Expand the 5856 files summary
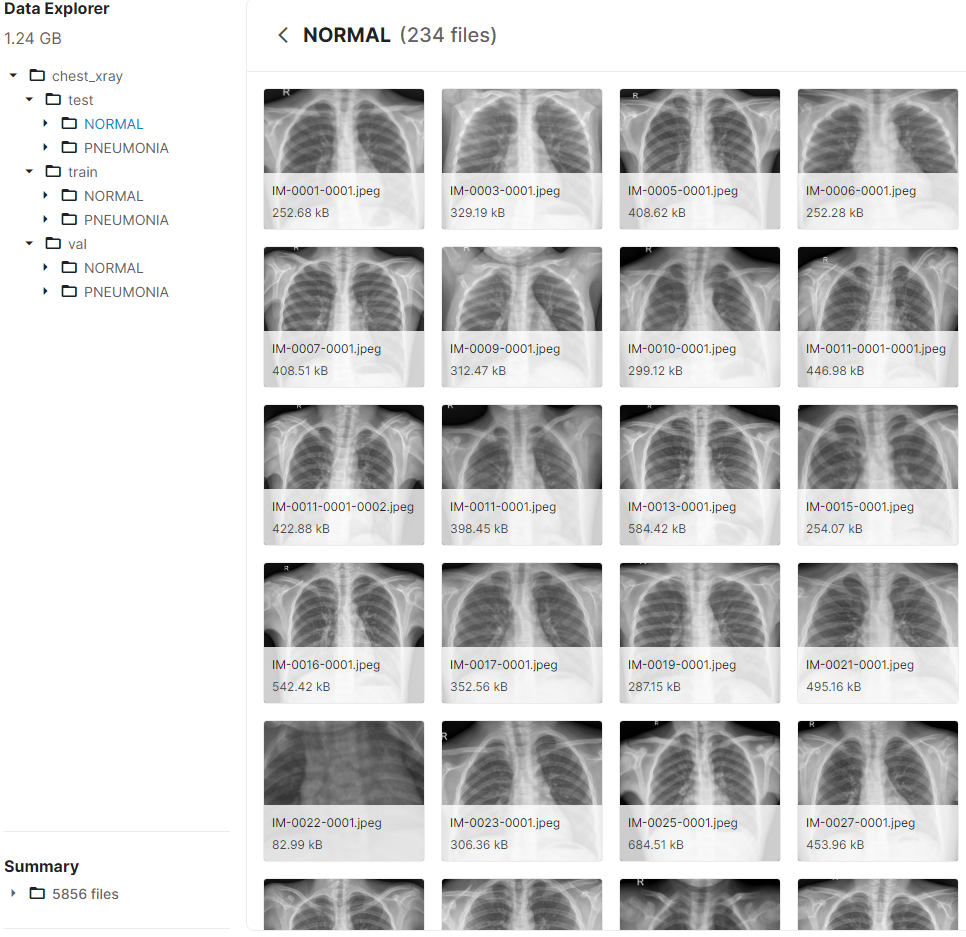The width and height of the screenshot is (966, 937). tap(13, 893)
